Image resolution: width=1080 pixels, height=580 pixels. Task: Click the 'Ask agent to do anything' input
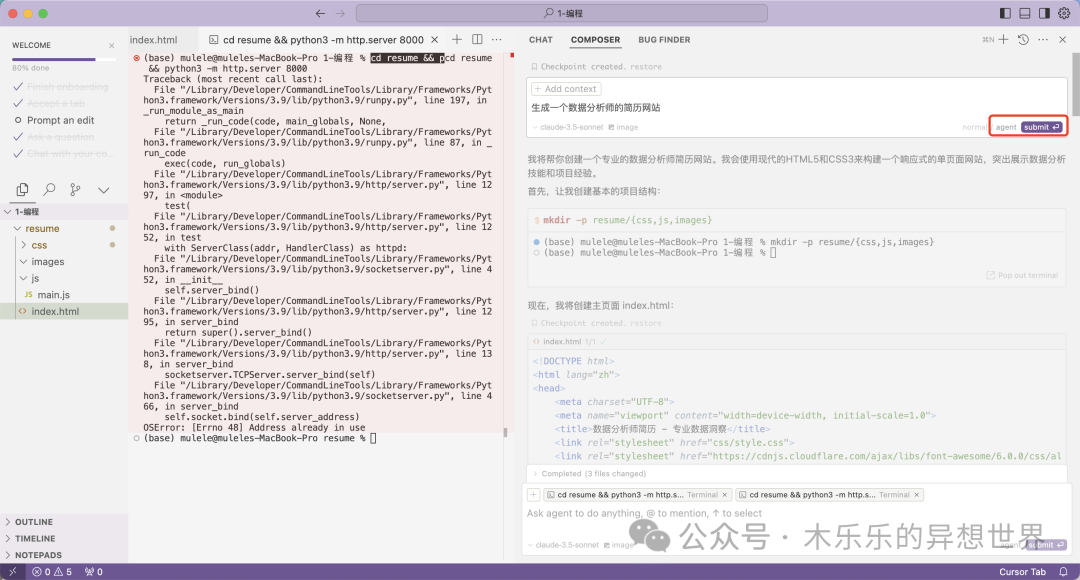(x=760, y=513)
